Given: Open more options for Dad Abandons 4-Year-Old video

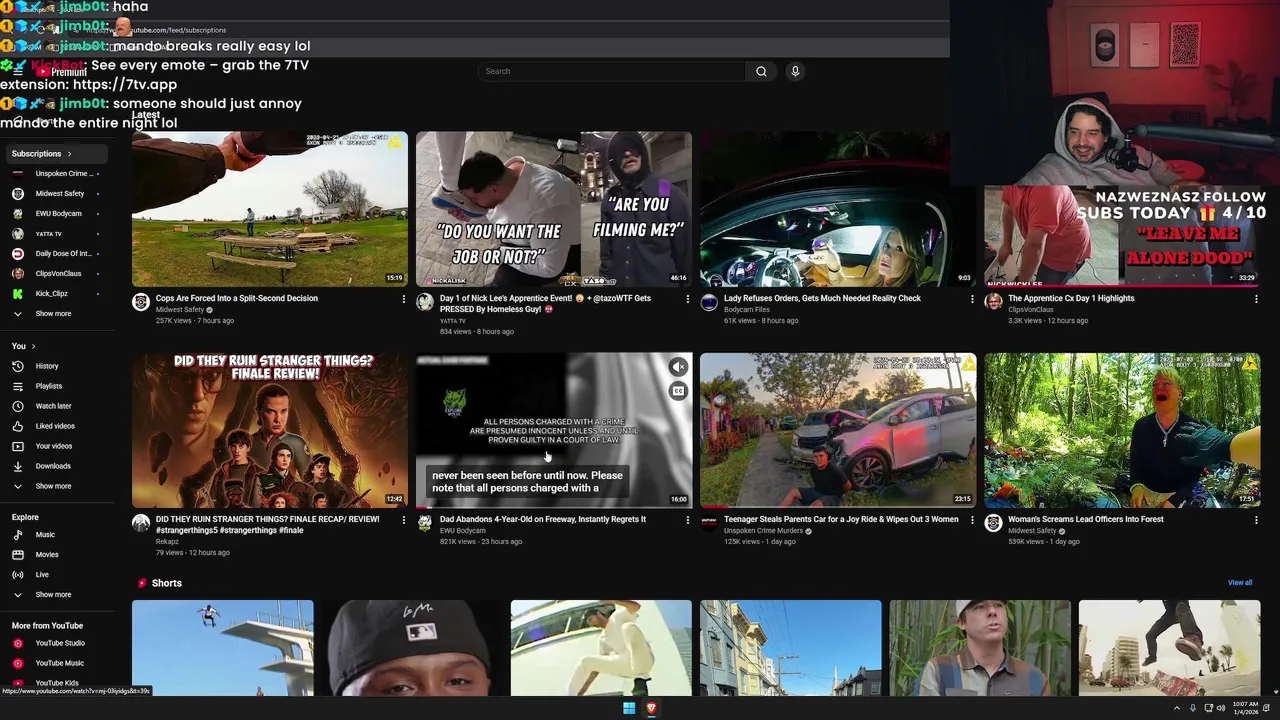Looking at the screenshot, I should 688,520.
